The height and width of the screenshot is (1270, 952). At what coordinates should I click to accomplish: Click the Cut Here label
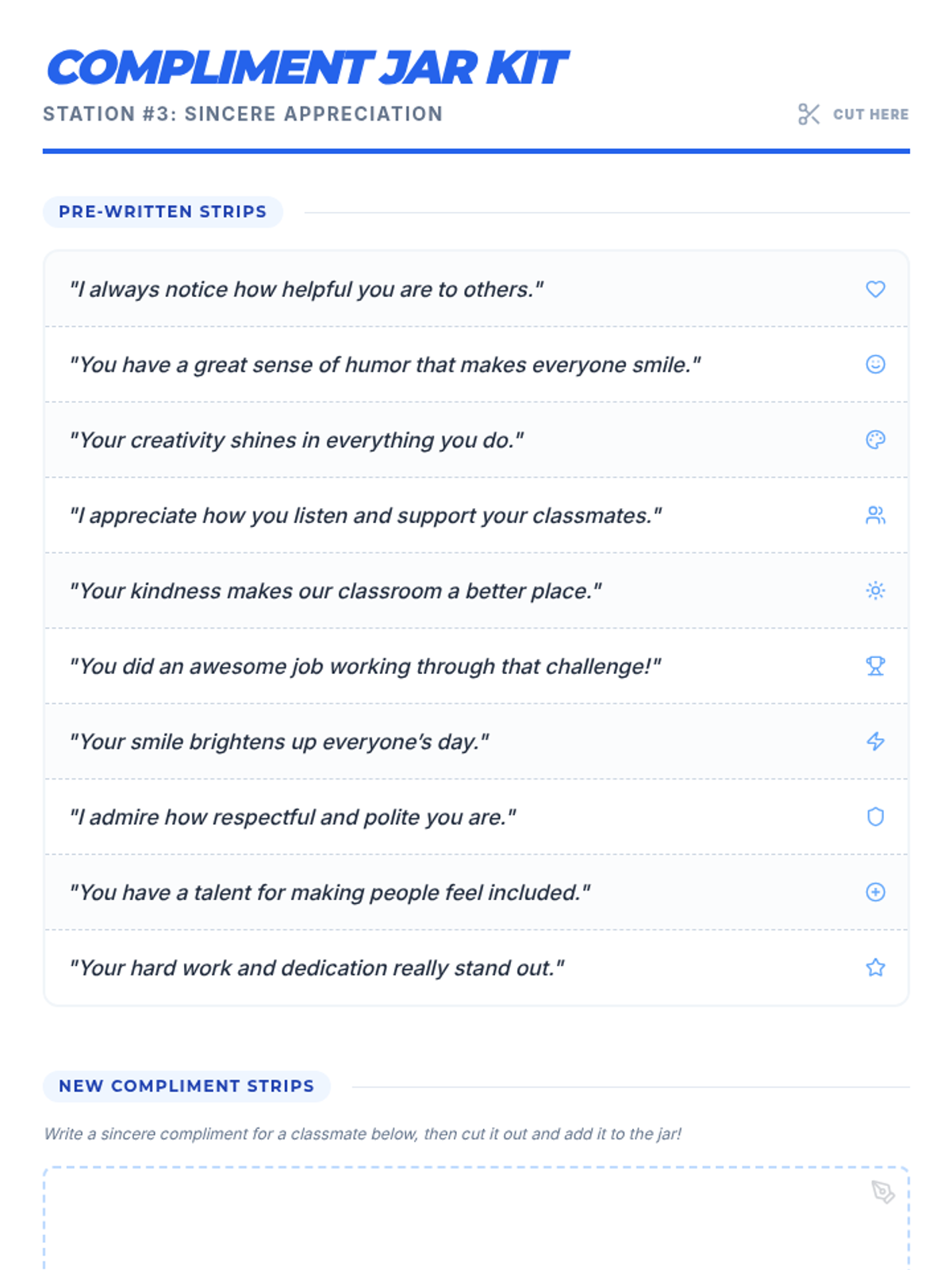870,114
